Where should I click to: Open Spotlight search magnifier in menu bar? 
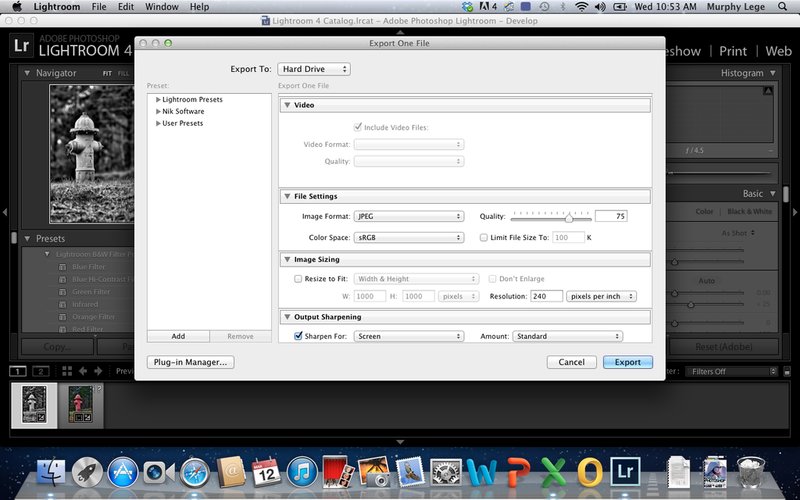(783, 7)
